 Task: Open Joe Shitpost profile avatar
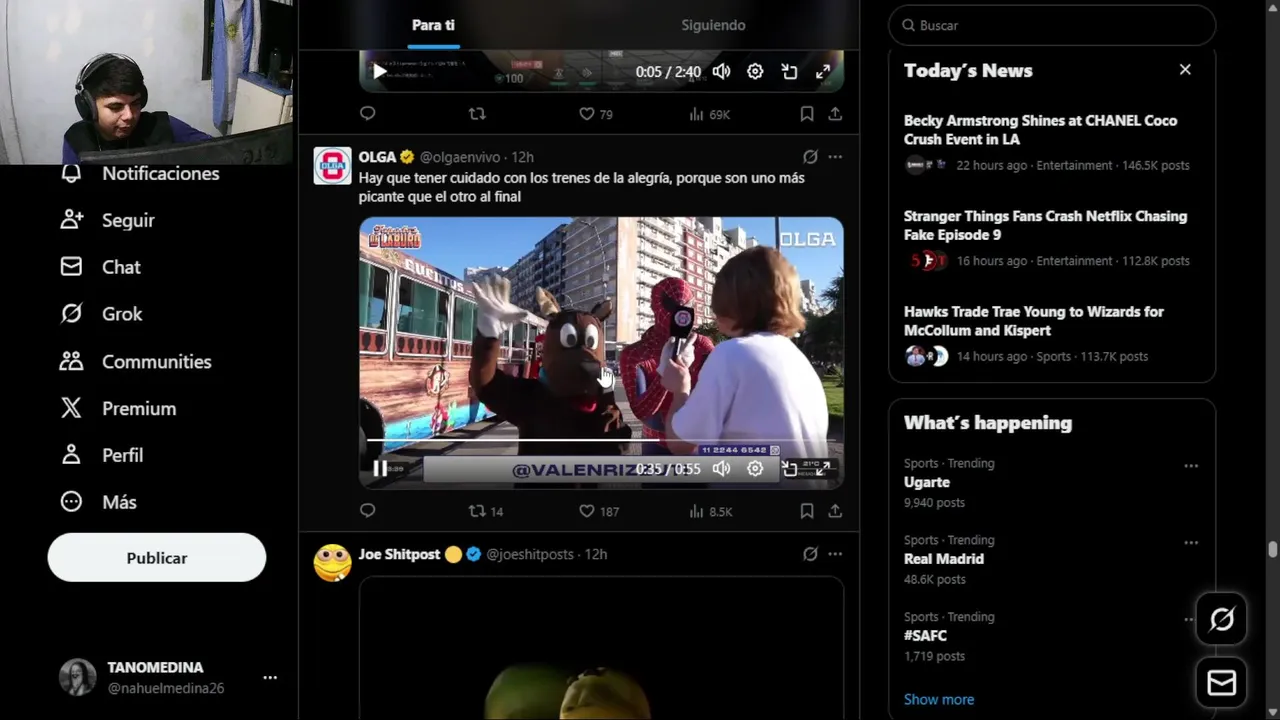click(x=332, y=563)
